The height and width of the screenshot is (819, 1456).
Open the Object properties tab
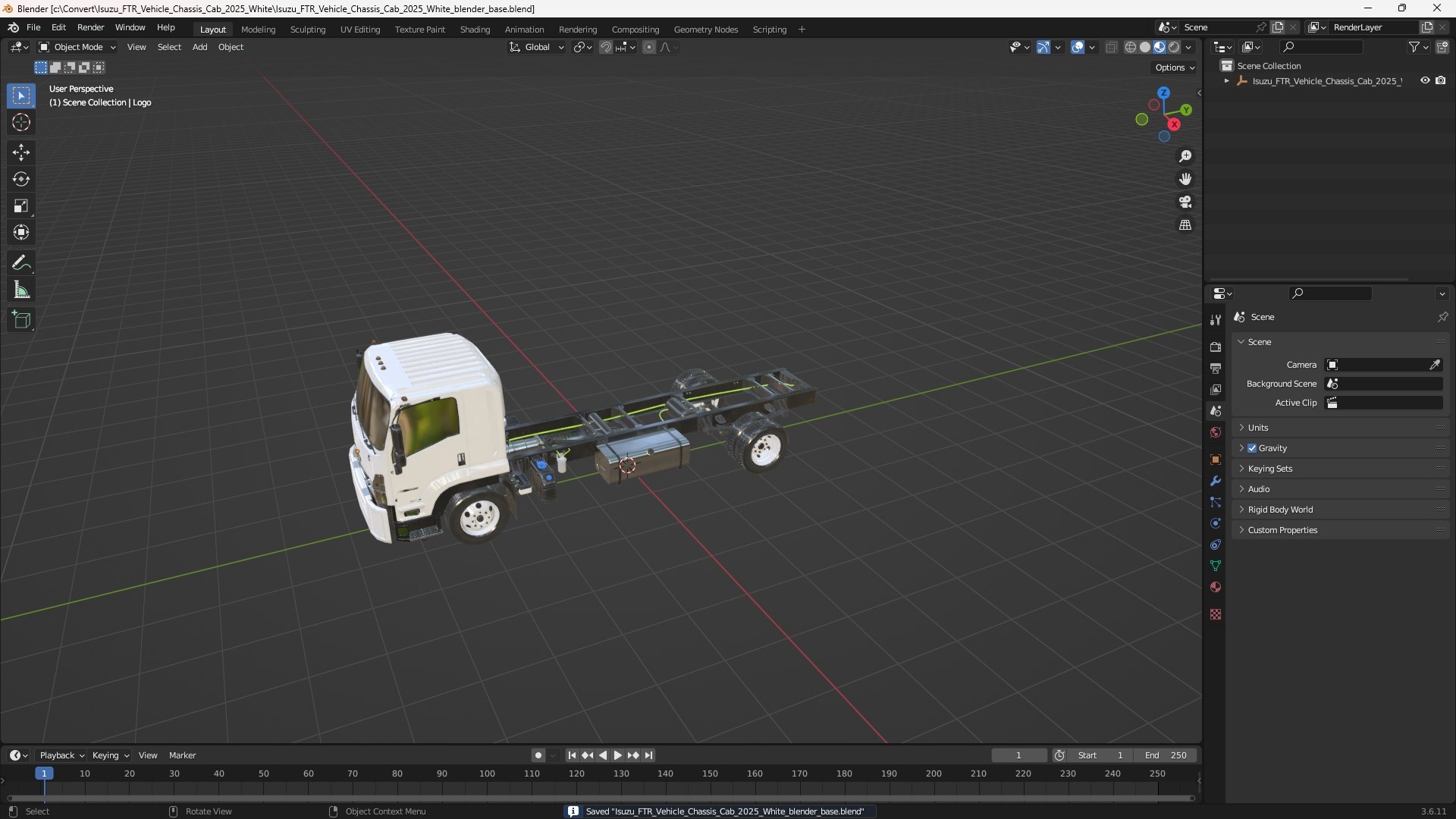point(1216,460)
